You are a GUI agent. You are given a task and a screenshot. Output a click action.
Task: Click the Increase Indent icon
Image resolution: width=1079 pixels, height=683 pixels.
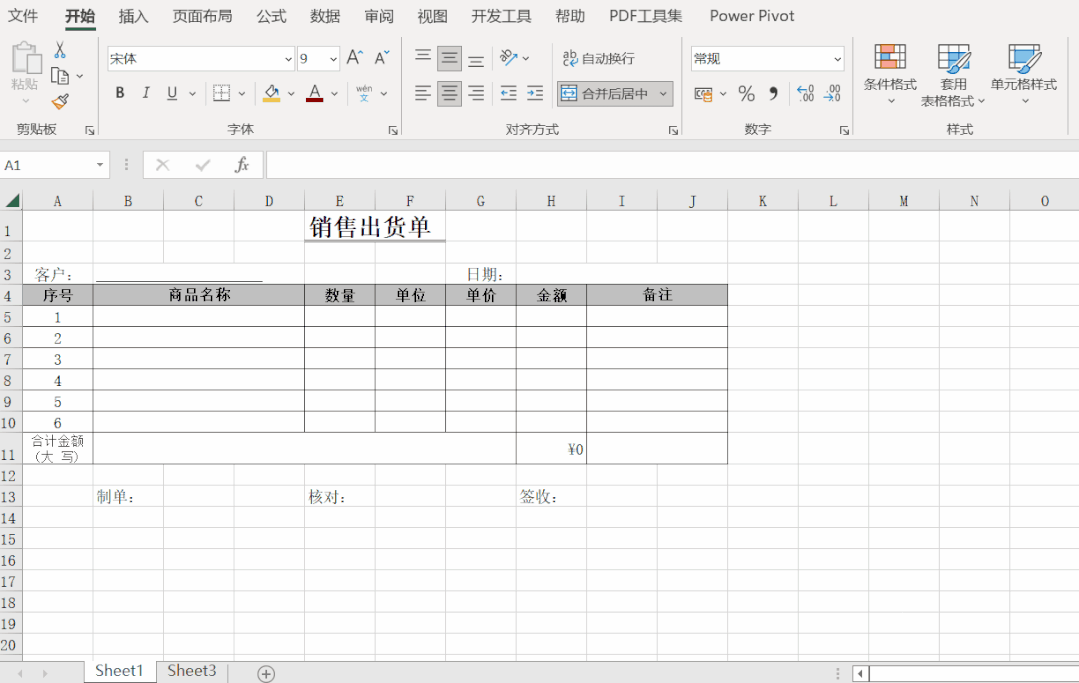(535, 93)
